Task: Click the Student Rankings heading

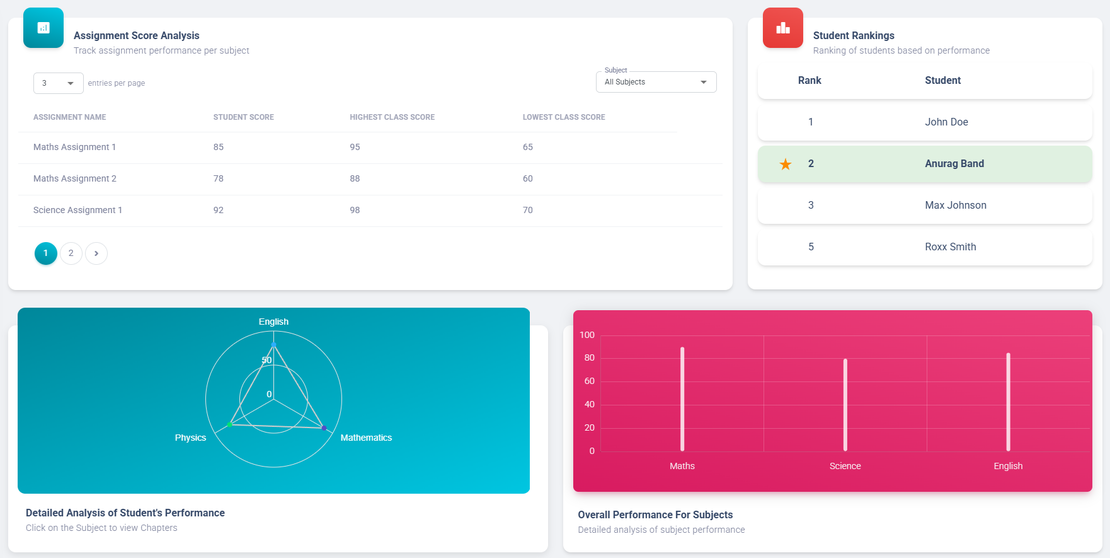Action: (x=854, y=35)
